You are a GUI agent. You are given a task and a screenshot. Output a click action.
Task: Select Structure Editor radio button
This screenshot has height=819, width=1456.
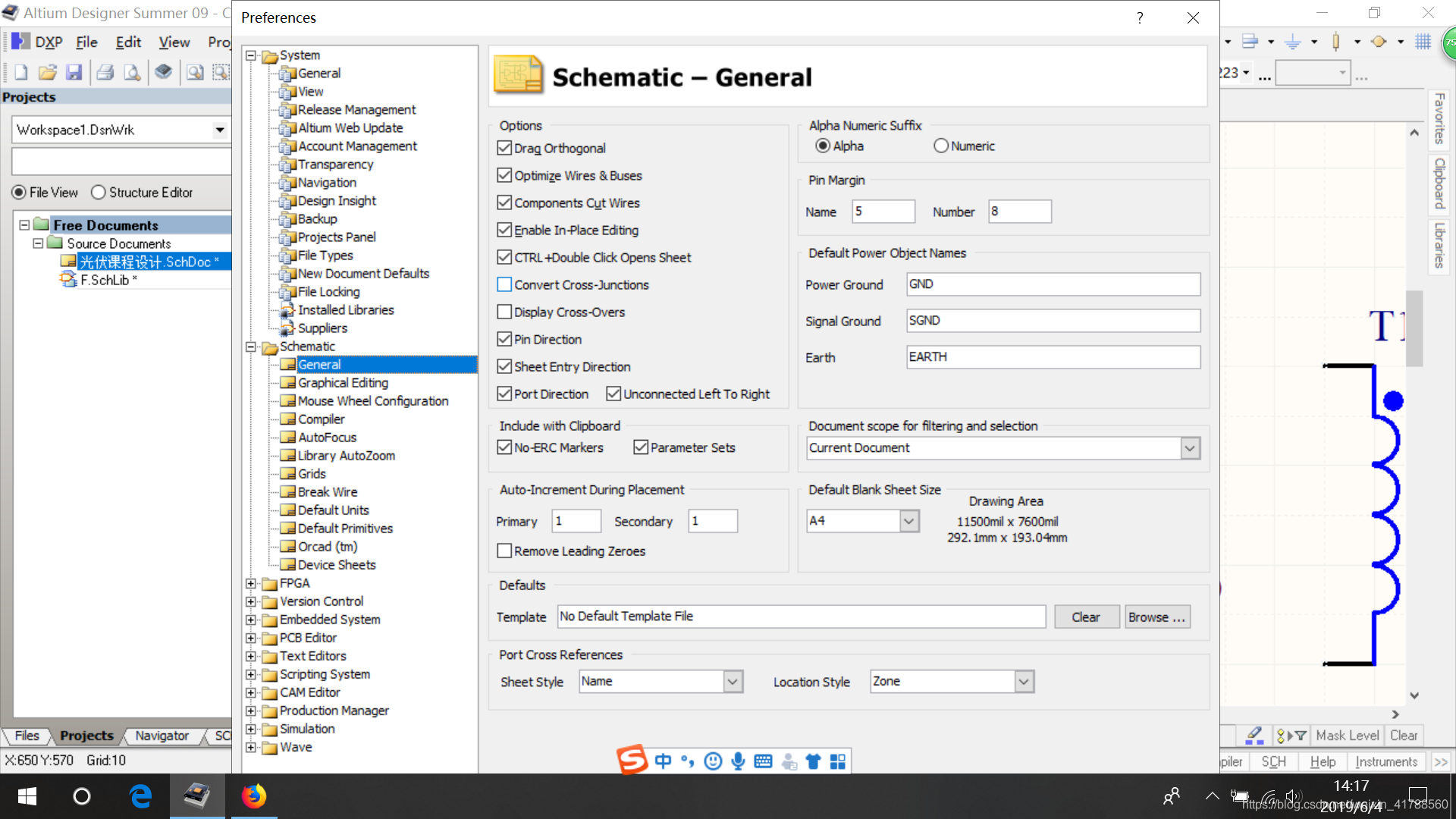(x=98, y=193)
